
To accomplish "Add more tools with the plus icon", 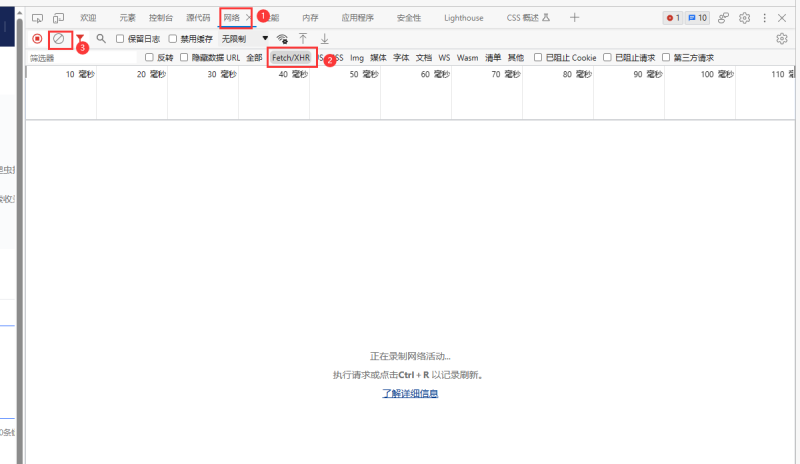I will [574, 18].
